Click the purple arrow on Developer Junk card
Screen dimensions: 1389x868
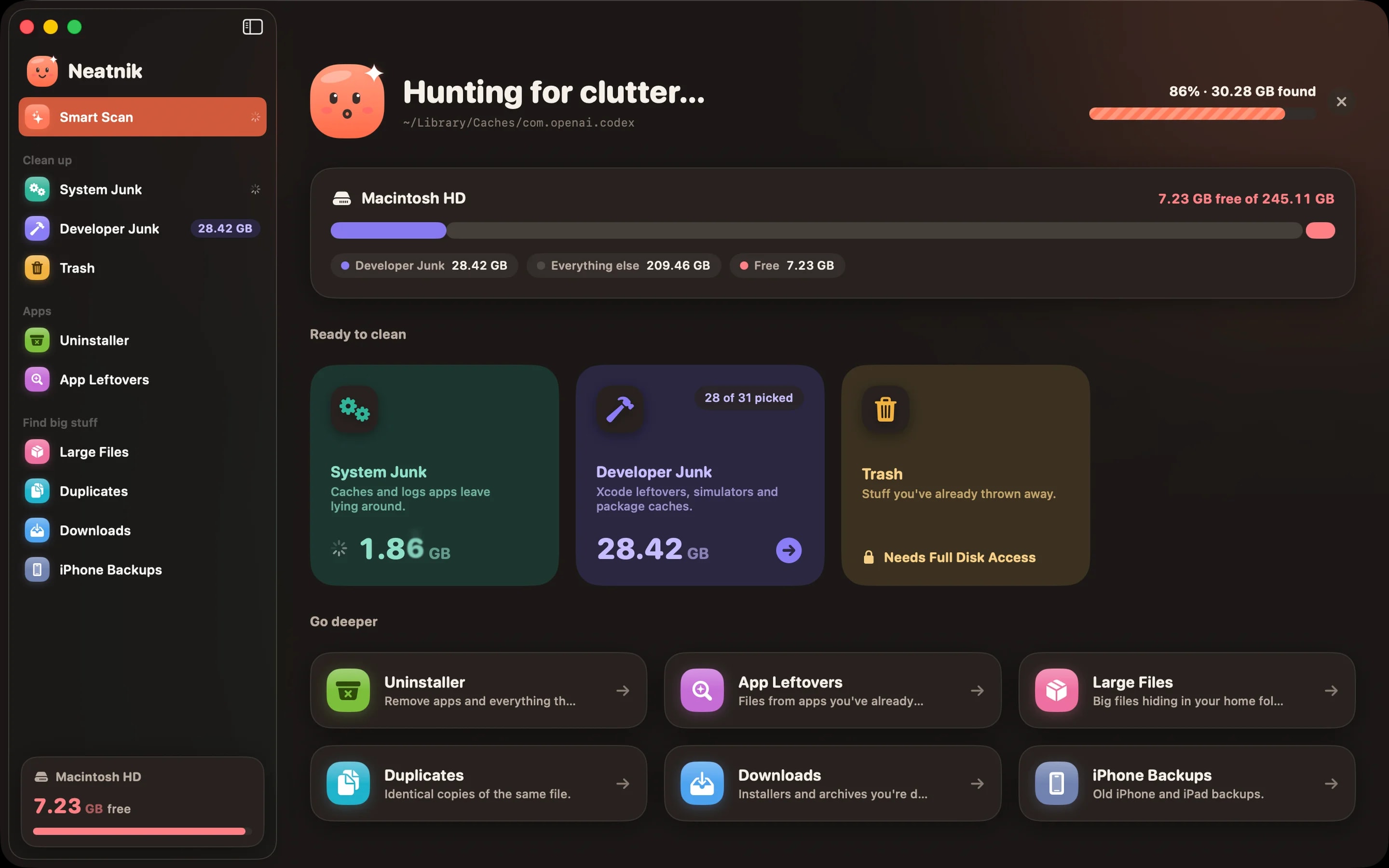(789, 551)
